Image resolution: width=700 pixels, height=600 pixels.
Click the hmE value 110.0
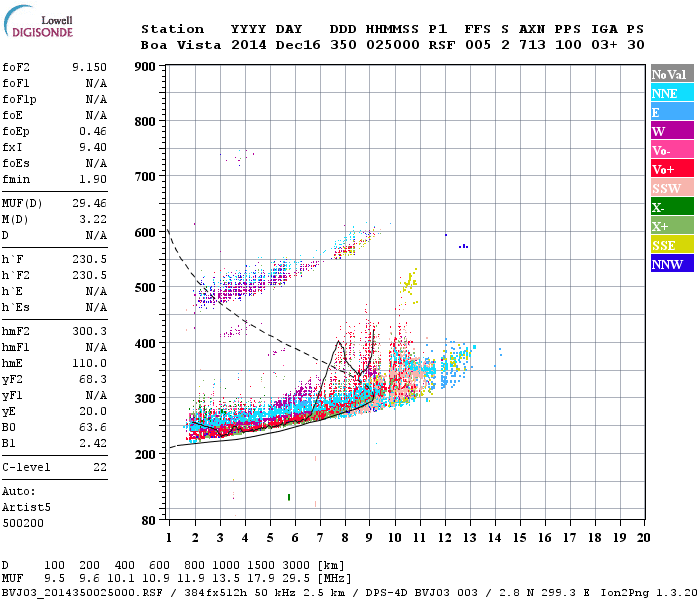tap(89, 363)
